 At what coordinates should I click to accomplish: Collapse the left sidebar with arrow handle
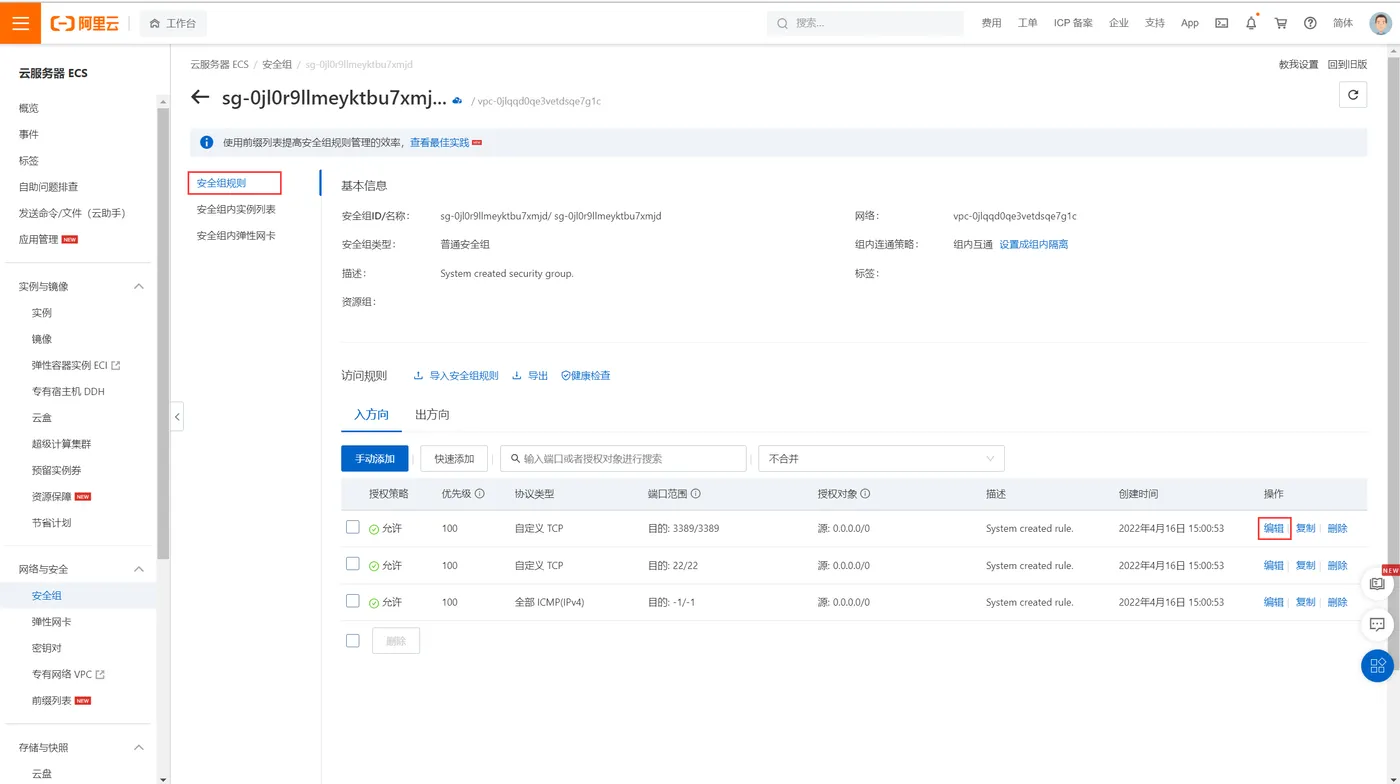177,416
